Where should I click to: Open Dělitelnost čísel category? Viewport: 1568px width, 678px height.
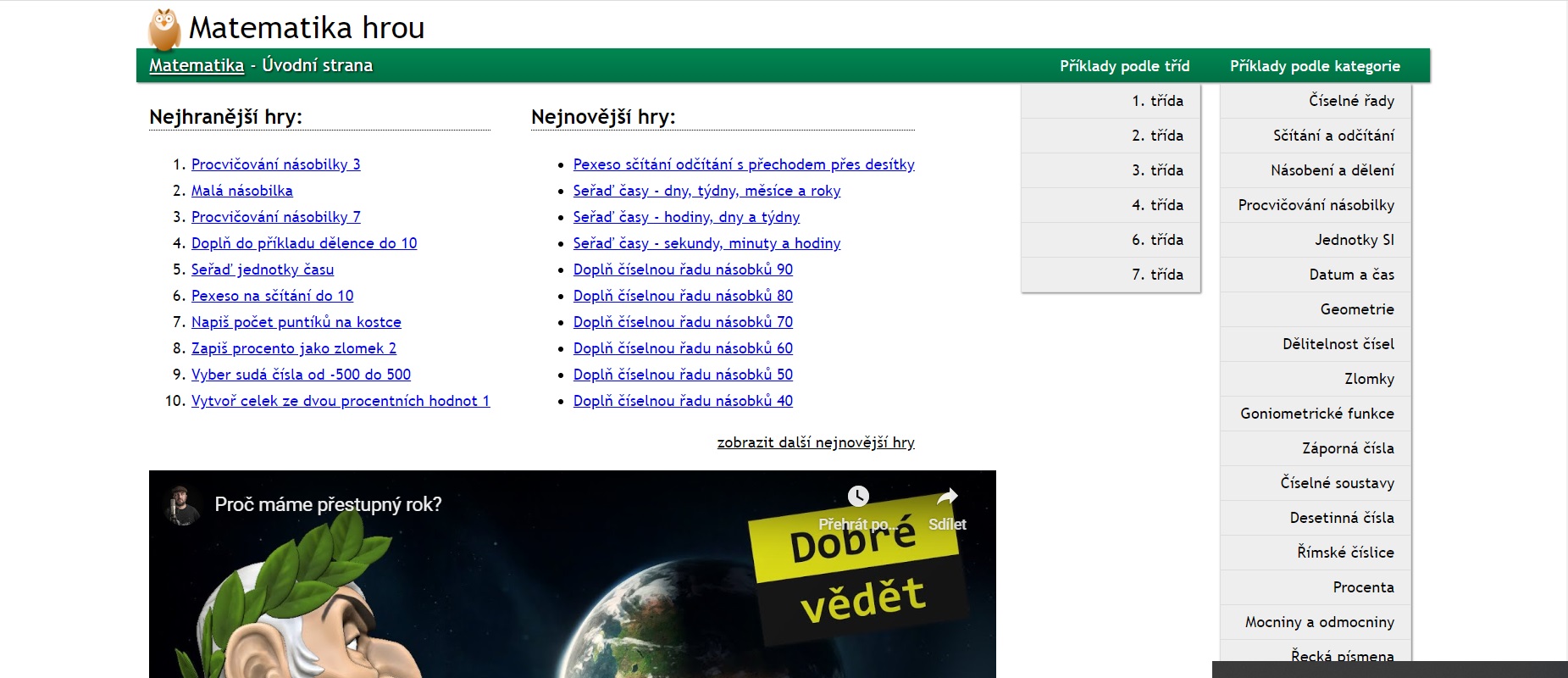[x=1316, y=344]
